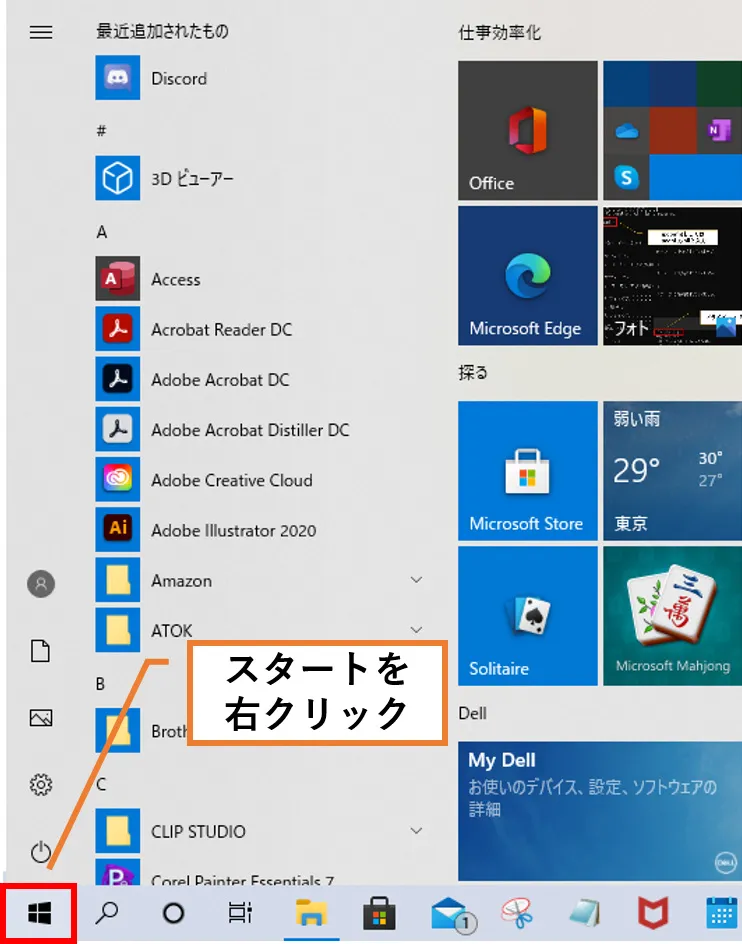Click the C letter header
Viewport: 742px width, 944px height.
point(101,784)
